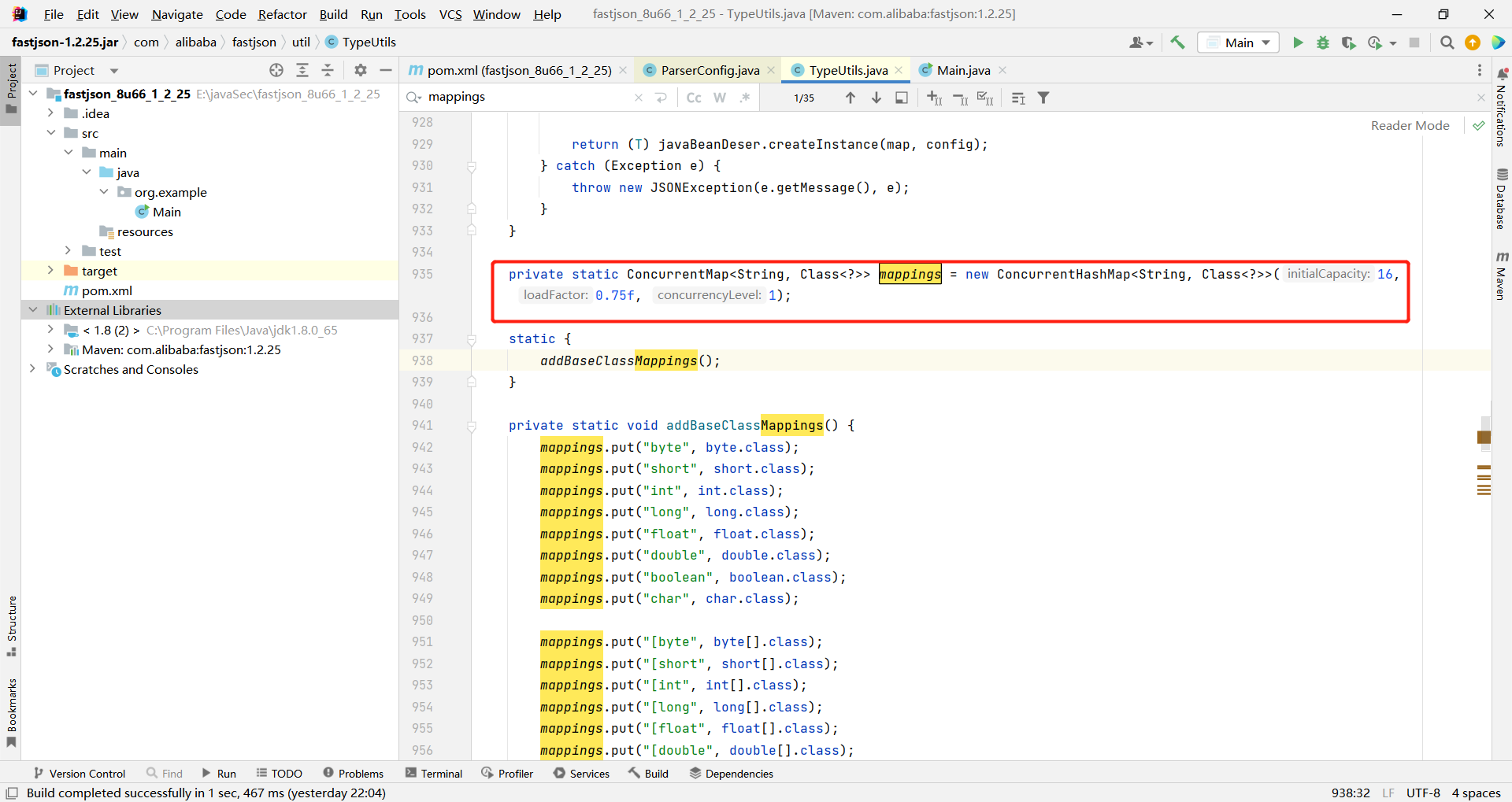Image resolution: width=1512 pixels, height=802 pixels.
Task: Open the Problems tool window
Action: click(x=354, y=774)
